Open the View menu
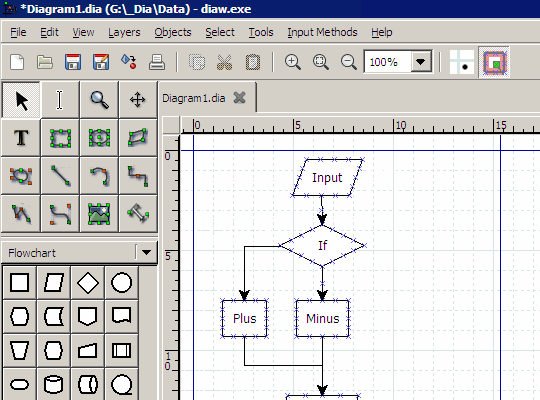Viewport: 540px width, 400px height. pyautogui.click(x=83, y=32)
